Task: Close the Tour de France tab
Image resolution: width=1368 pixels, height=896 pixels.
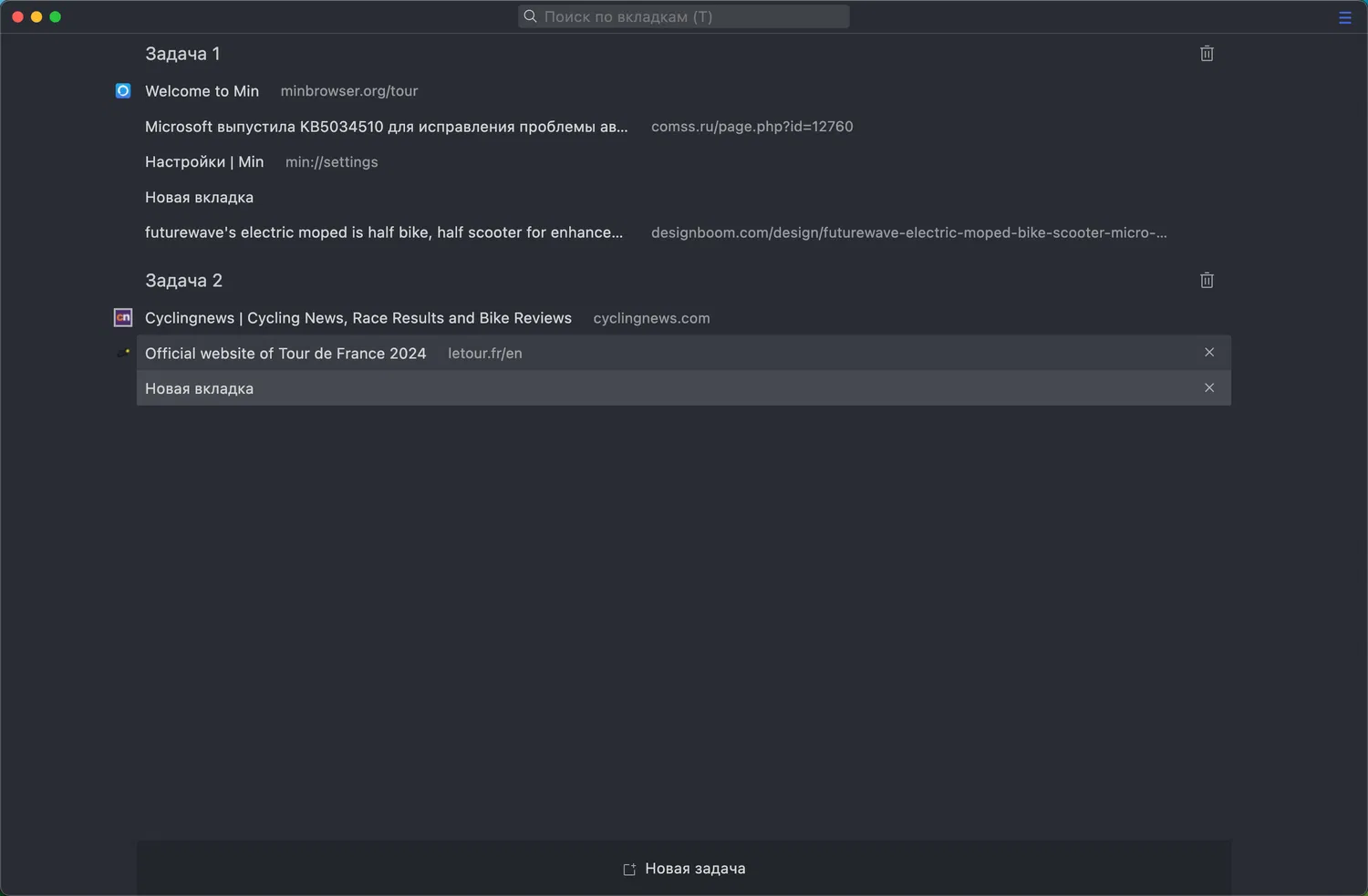Action: pos(1209,353)
